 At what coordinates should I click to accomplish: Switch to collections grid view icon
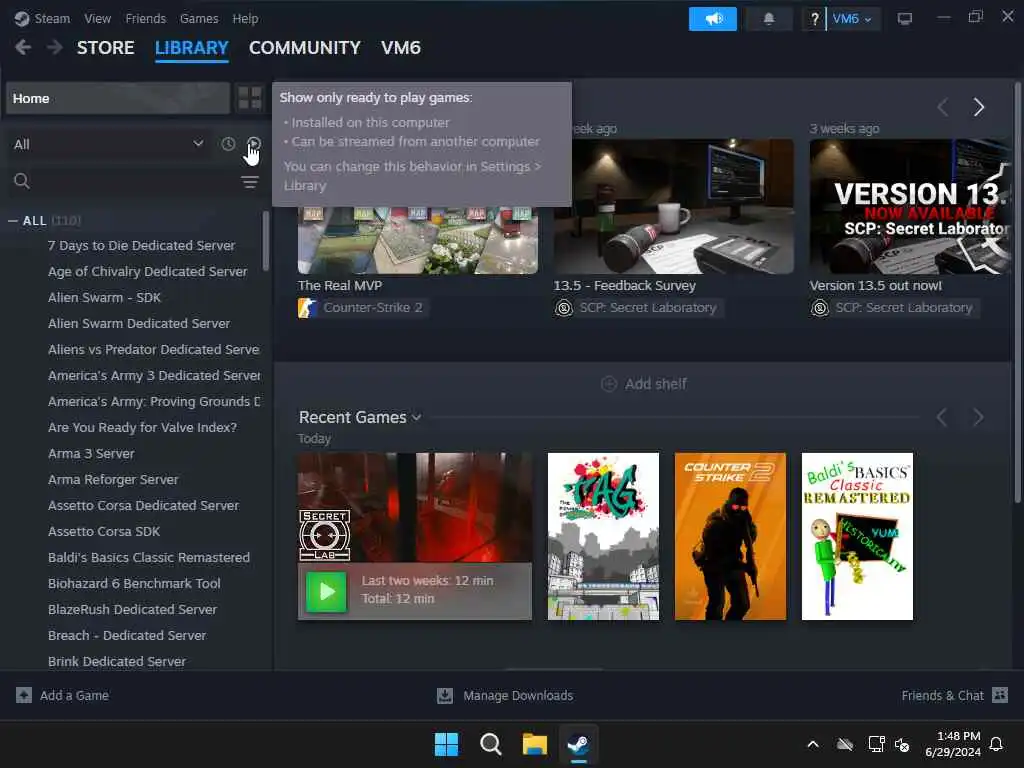coord(249,98)
